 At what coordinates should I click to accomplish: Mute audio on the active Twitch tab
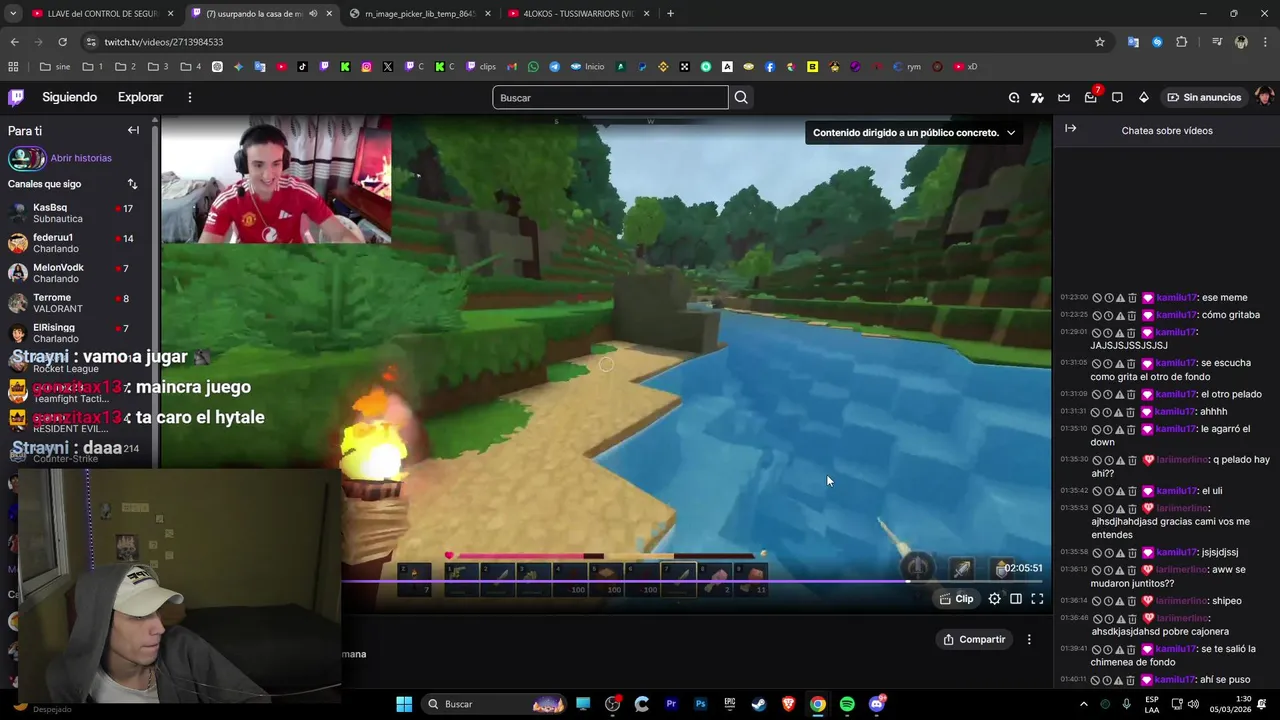pos(313,14)
